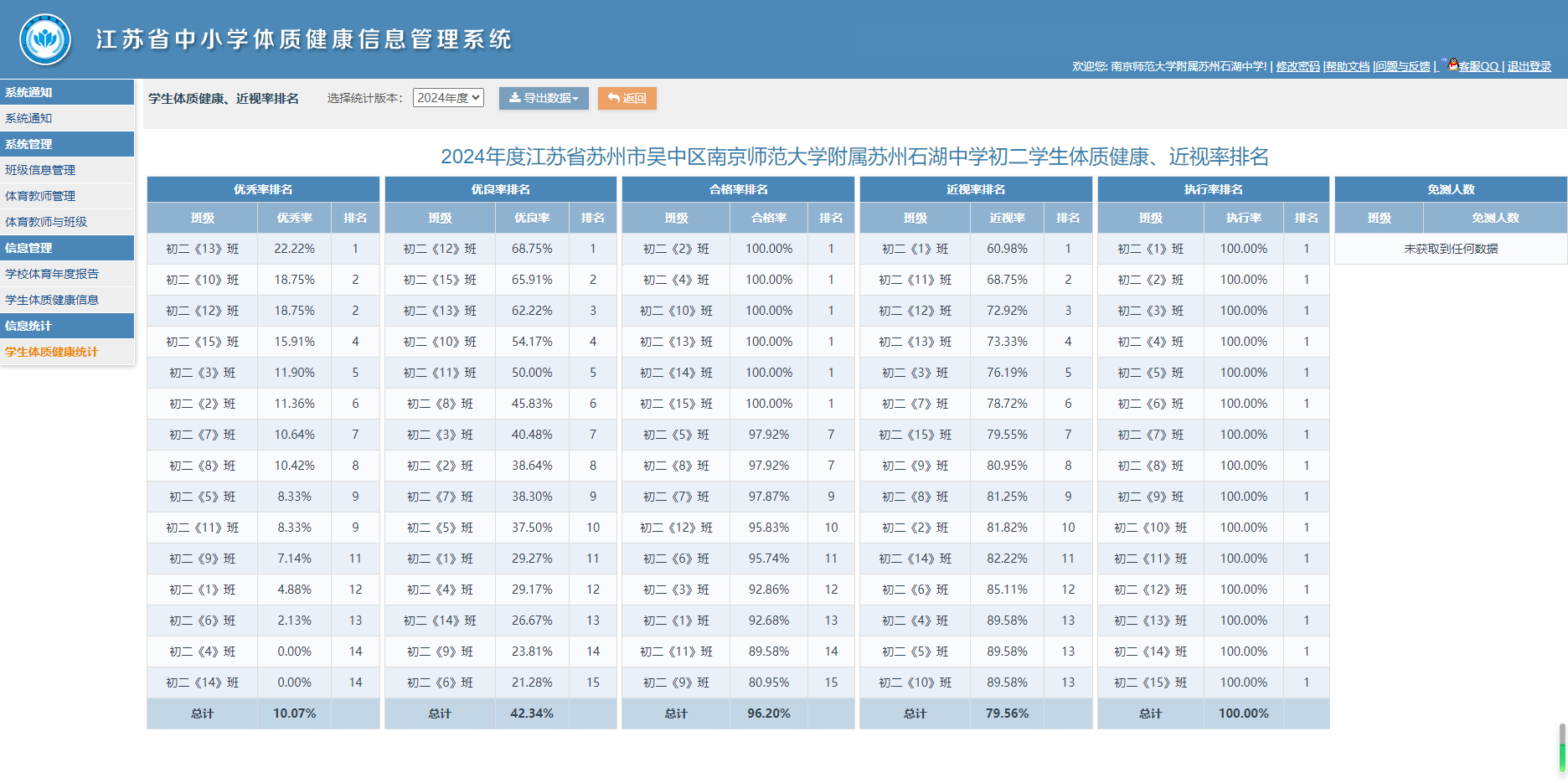Open 学生体质健康信息 in sidebar

click(x=67, y=300)
